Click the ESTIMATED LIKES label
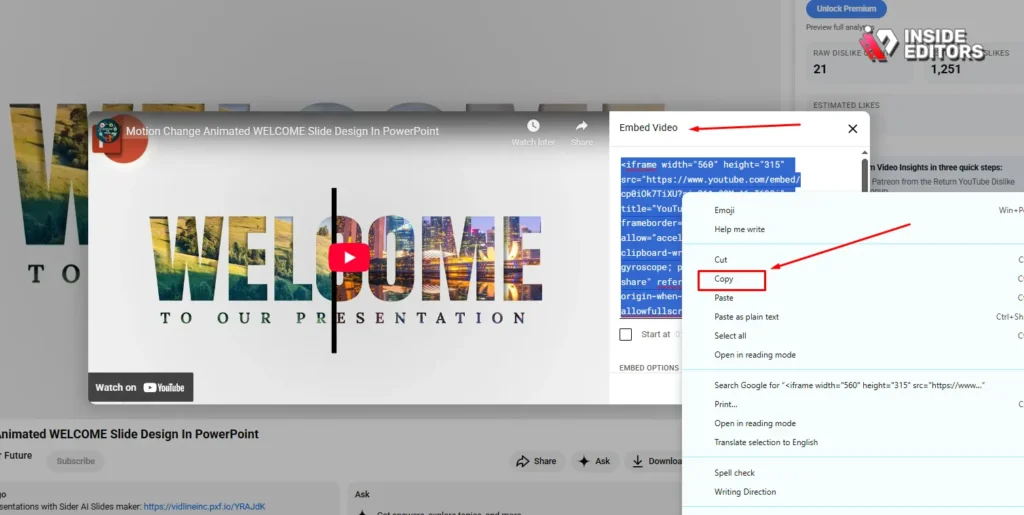This screenshot has width=1024, height=515. pyautogui.click(x=846, y=105)
